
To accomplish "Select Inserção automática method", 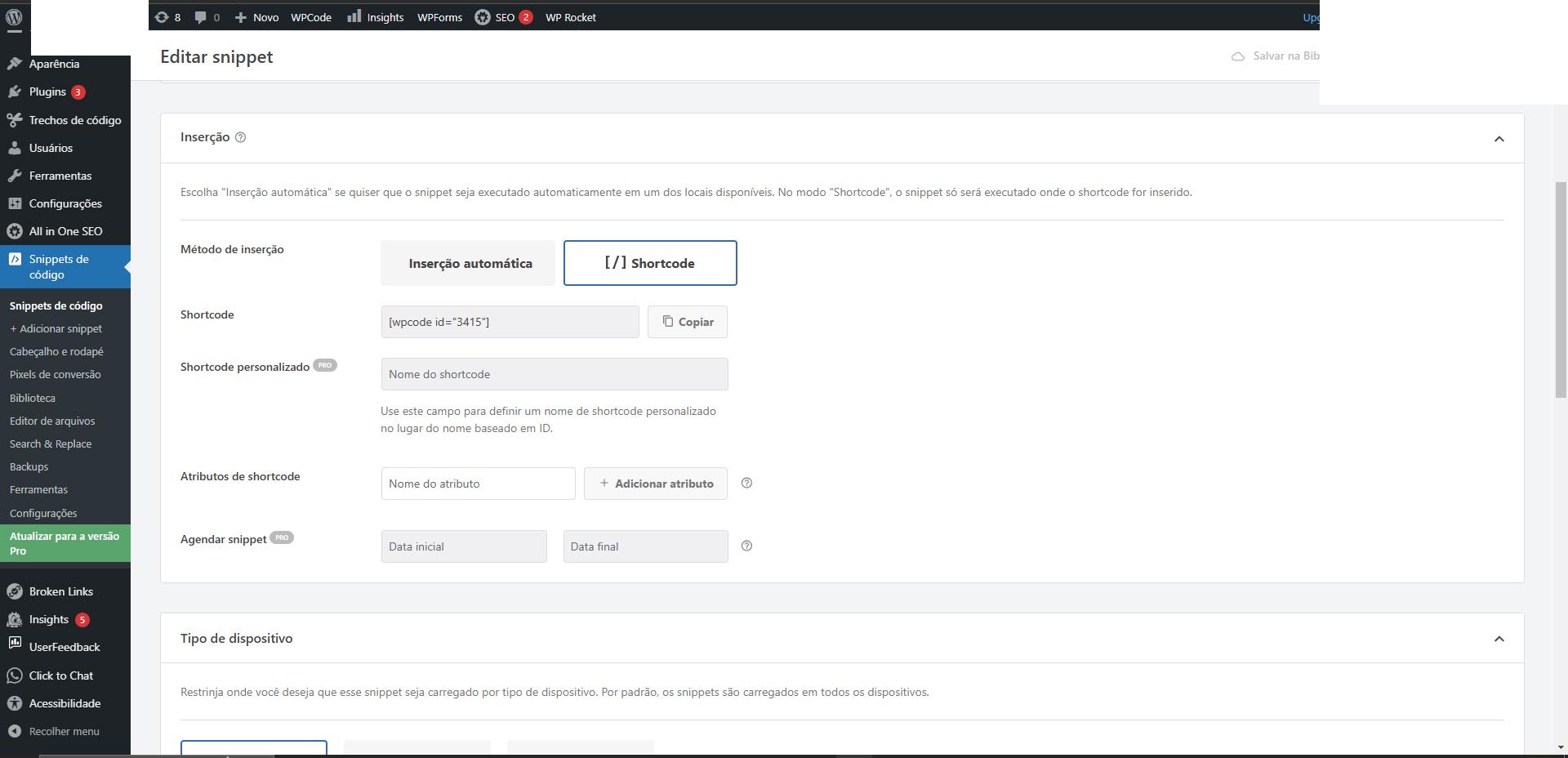I will (468, 263).
